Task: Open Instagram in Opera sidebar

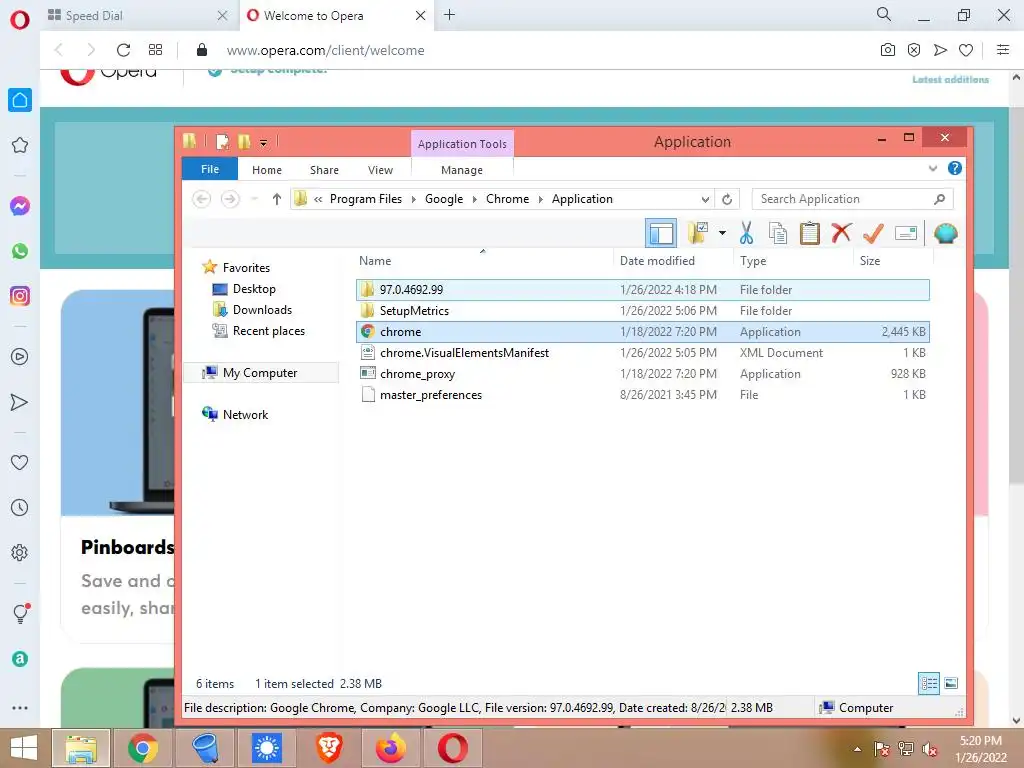Action: point(20,296)
